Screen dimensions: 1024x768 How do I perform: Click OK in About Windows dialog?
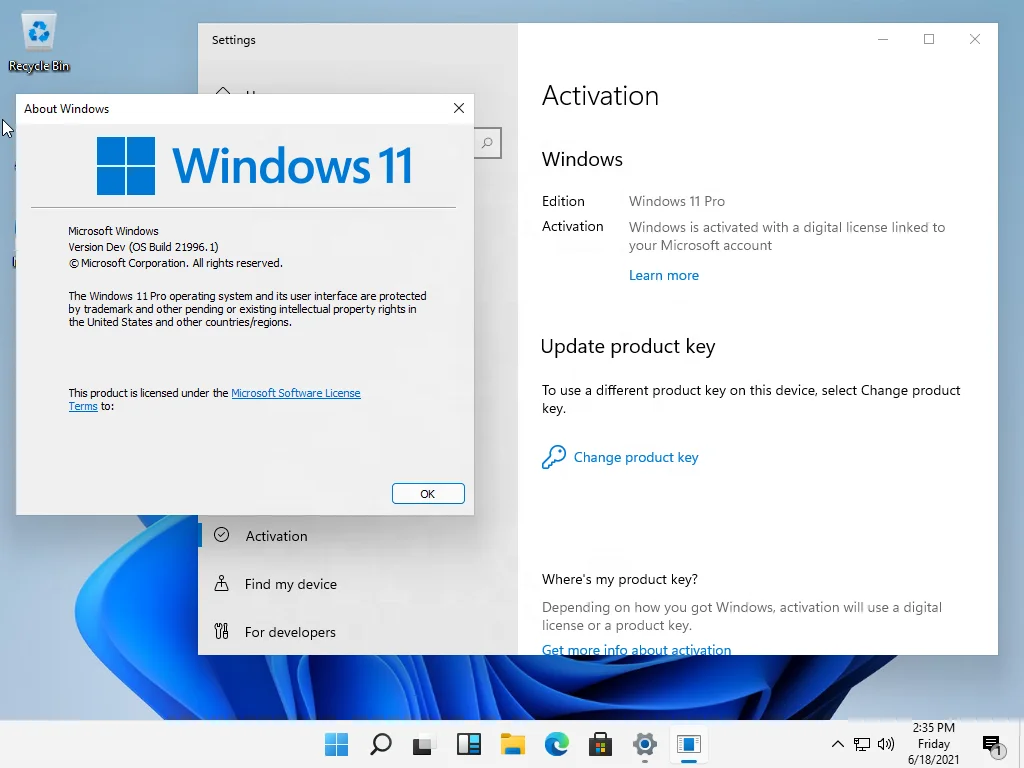click(428, 494)
